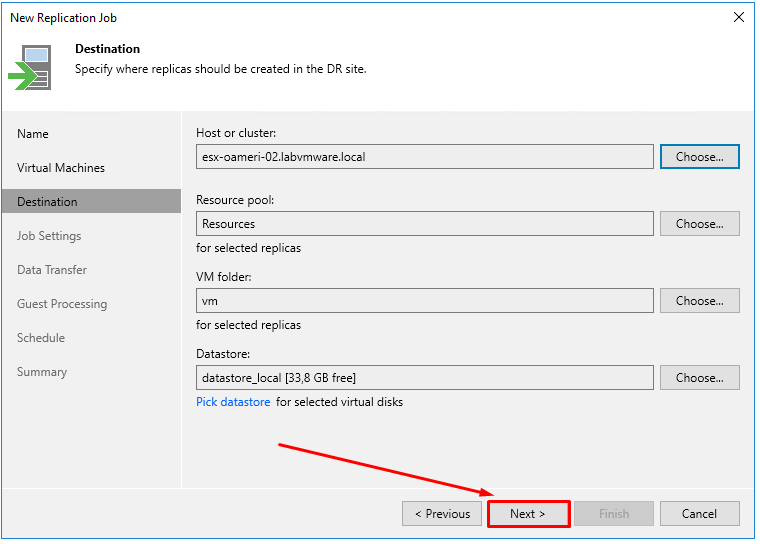Go to the Name step

click(x=33, y=134)
